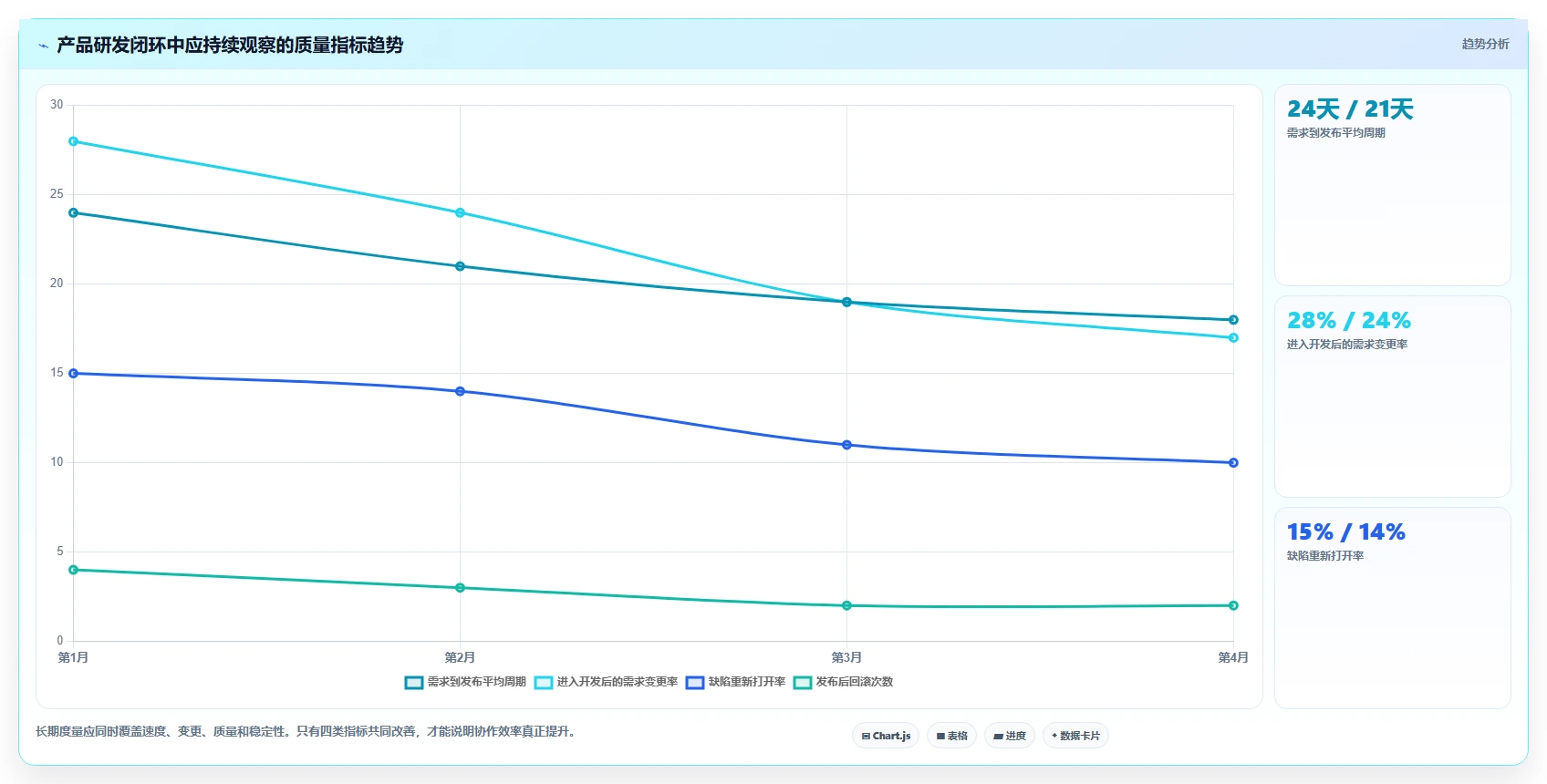Click the 第4月 point on the dark teal 周期 line
This screenshot has width=1547, height=784.
1233,320
